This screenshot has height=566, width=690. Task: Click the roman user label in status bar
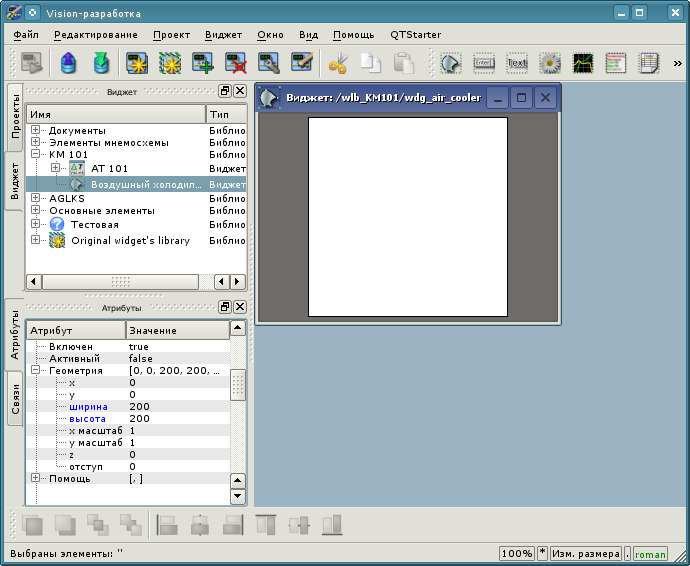[650, 553]
